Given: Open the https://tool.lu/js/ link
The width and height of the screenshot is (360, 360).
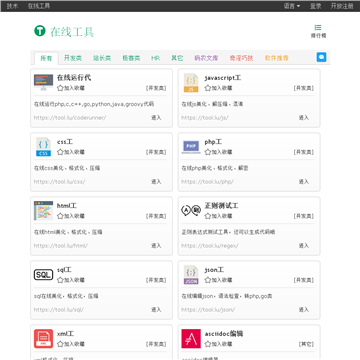Looking at the screenshot, I should (205, 117).
